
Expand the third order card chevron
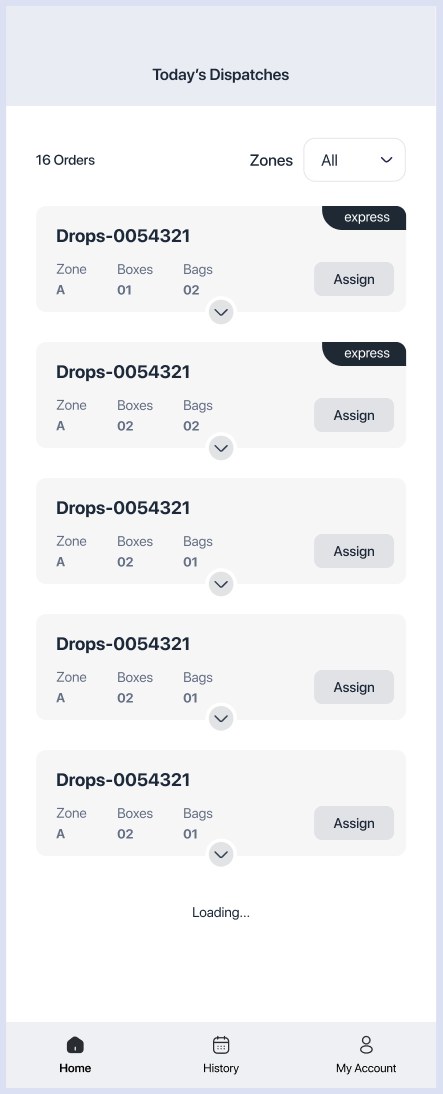221,585
